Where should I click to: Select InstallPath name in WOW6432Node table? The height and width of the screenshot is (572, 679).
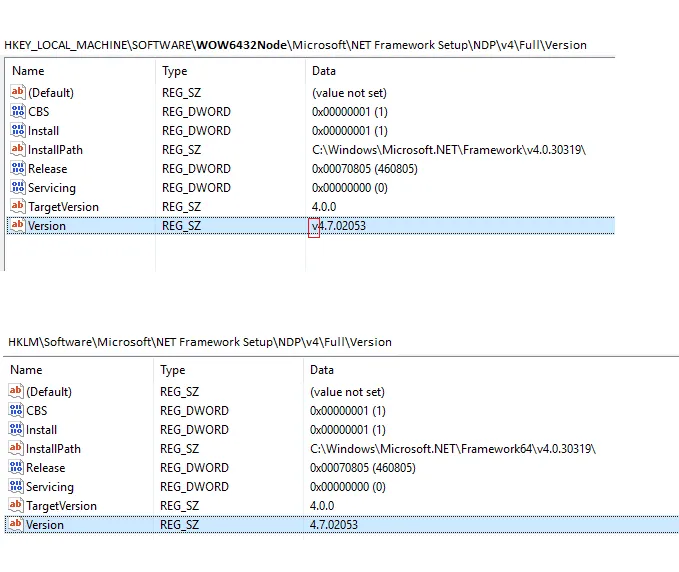click(x=55, y=150)
